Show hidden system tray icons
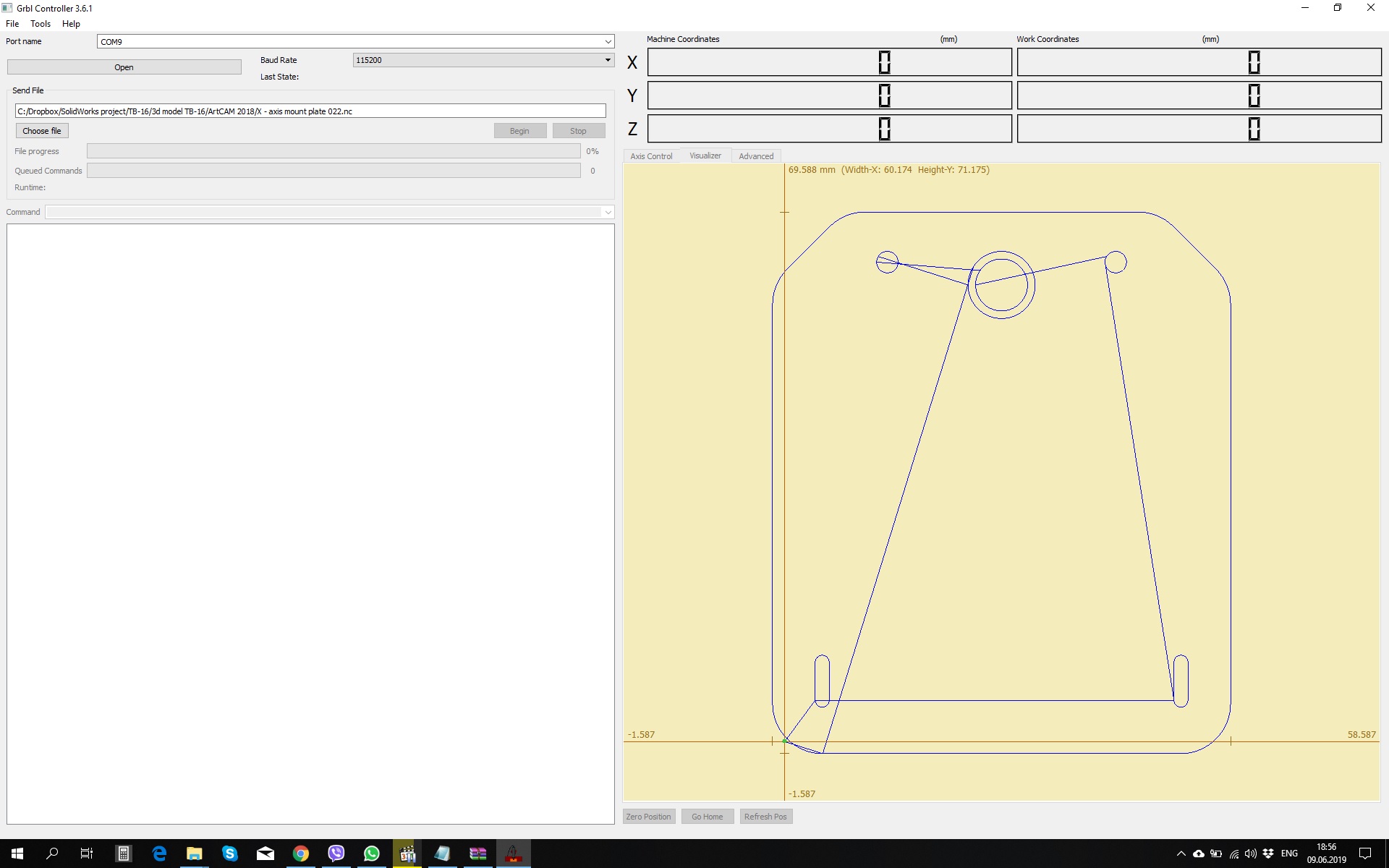The width and height of the screenshot is (1389, 868). 1181,854
